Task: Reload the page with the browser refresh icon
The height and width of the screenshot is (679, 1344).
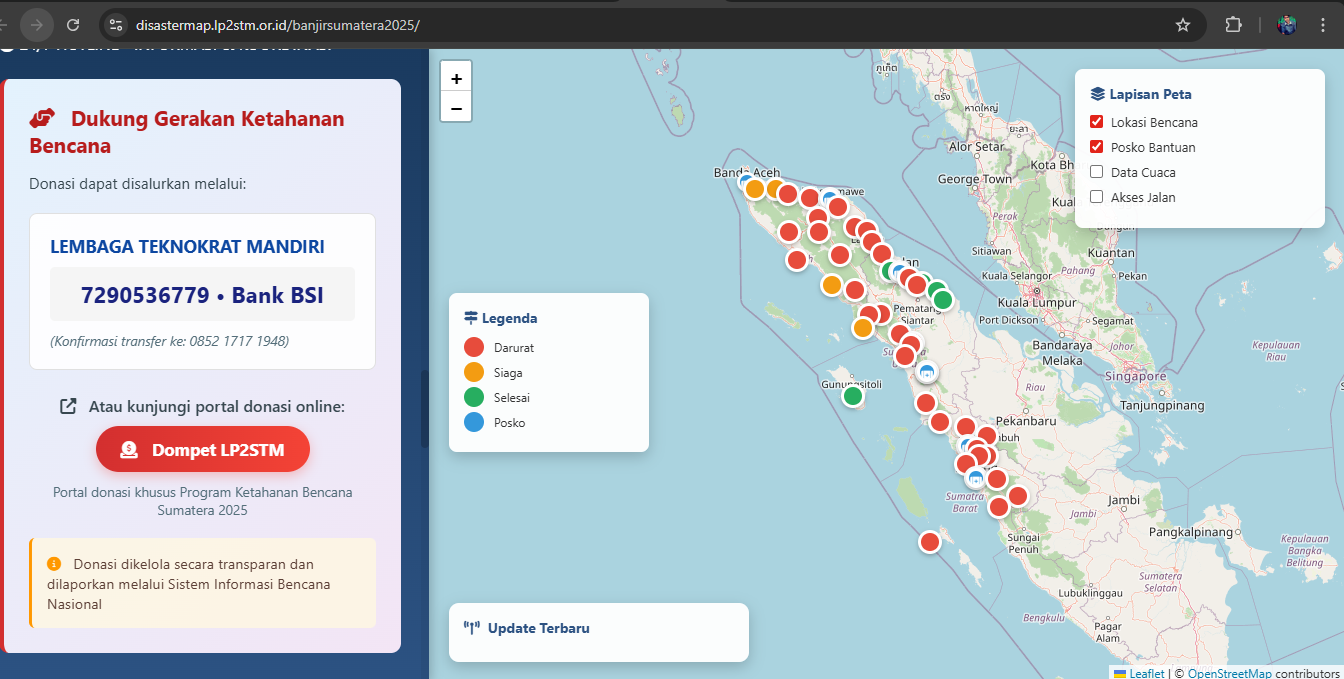Action: (73, 25)
